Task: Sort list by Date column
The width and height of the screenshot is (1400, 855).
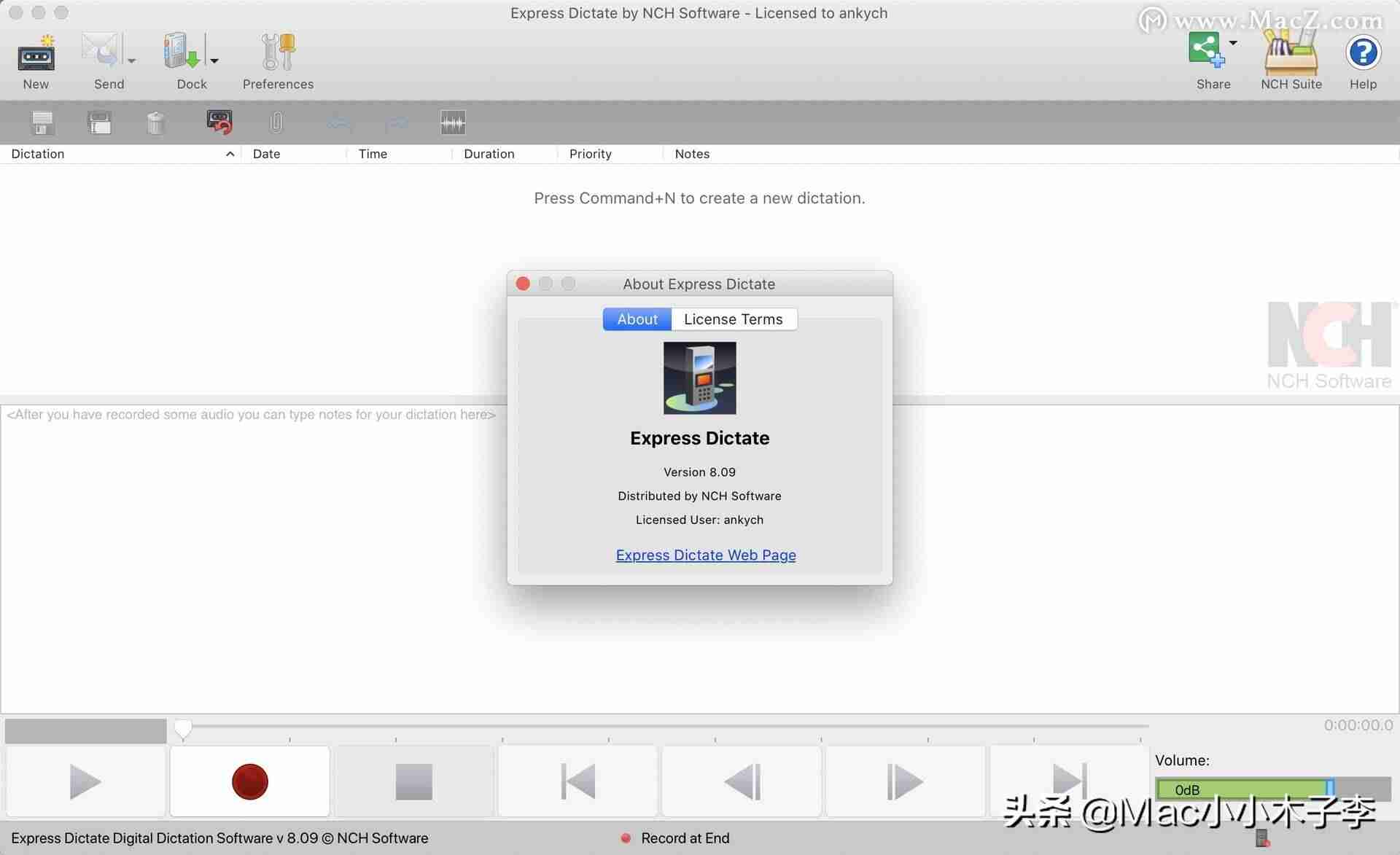Action: [x=294, y=154]
